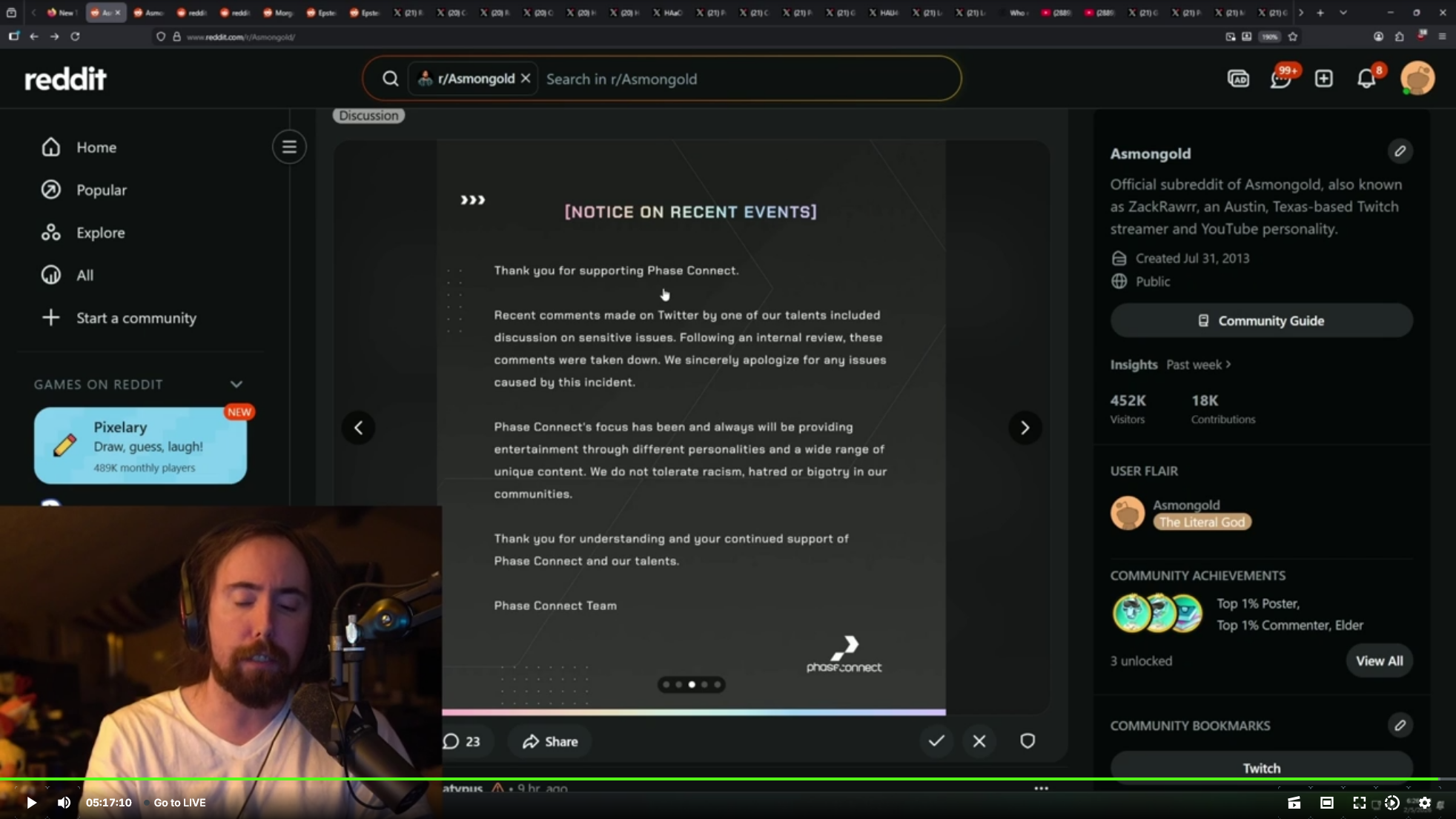Mute the video player volume
The height and width of the screenshot is (819, 1456).
[x=64, y=803]
